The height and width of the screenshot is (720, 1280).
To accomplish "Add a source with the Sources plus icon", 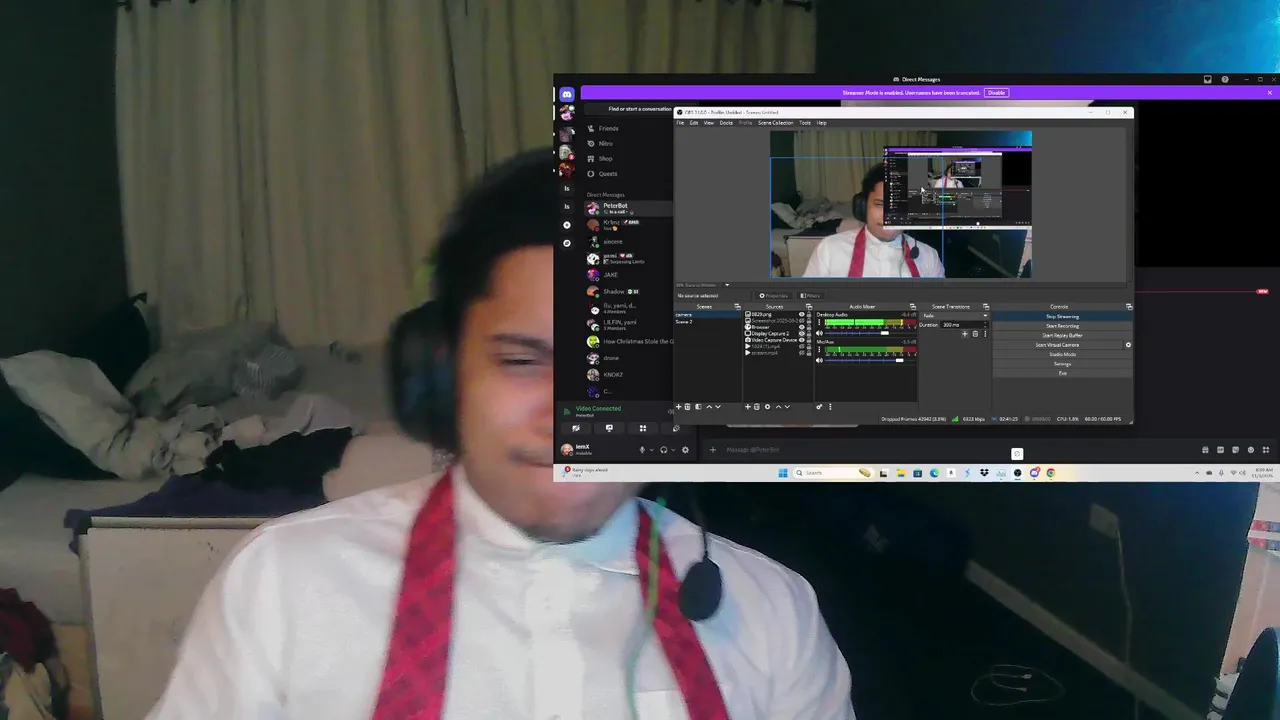I will coord(747,407).
